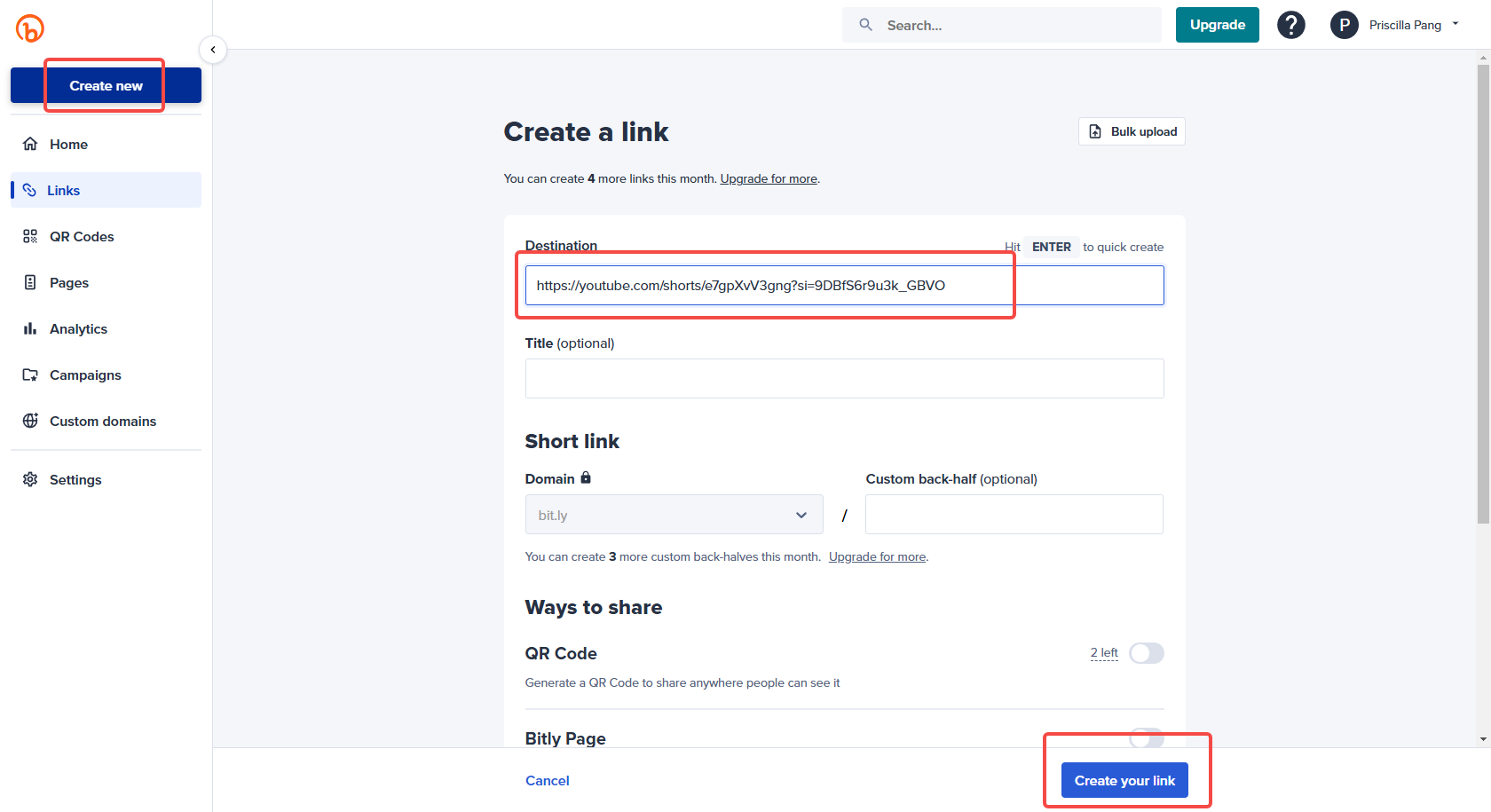Click the ENTER key hint label
Screen dimensions: 1491x812
click(1052, 247)
